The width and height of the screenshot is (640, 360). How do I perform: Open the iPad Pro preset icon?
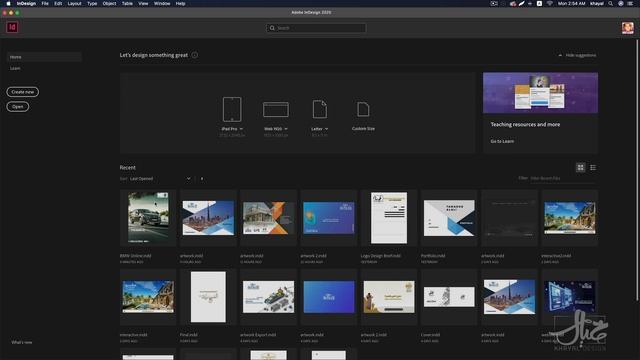pos(232,109)
